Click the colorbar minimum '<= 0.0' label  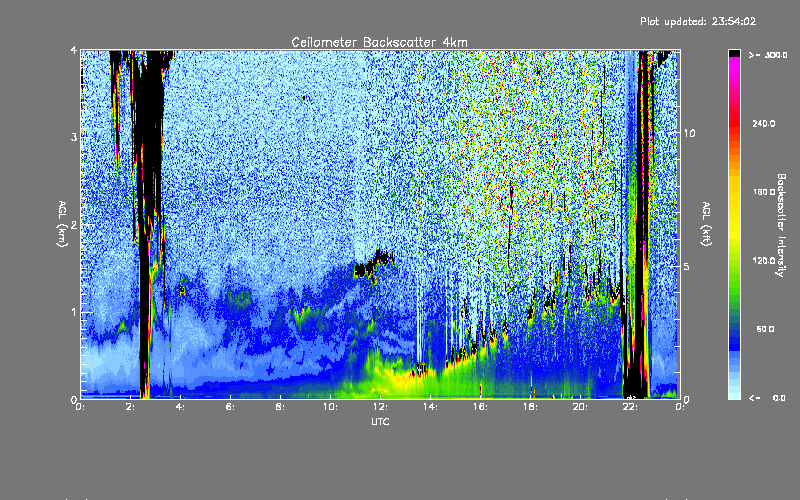tap(767, 398)
